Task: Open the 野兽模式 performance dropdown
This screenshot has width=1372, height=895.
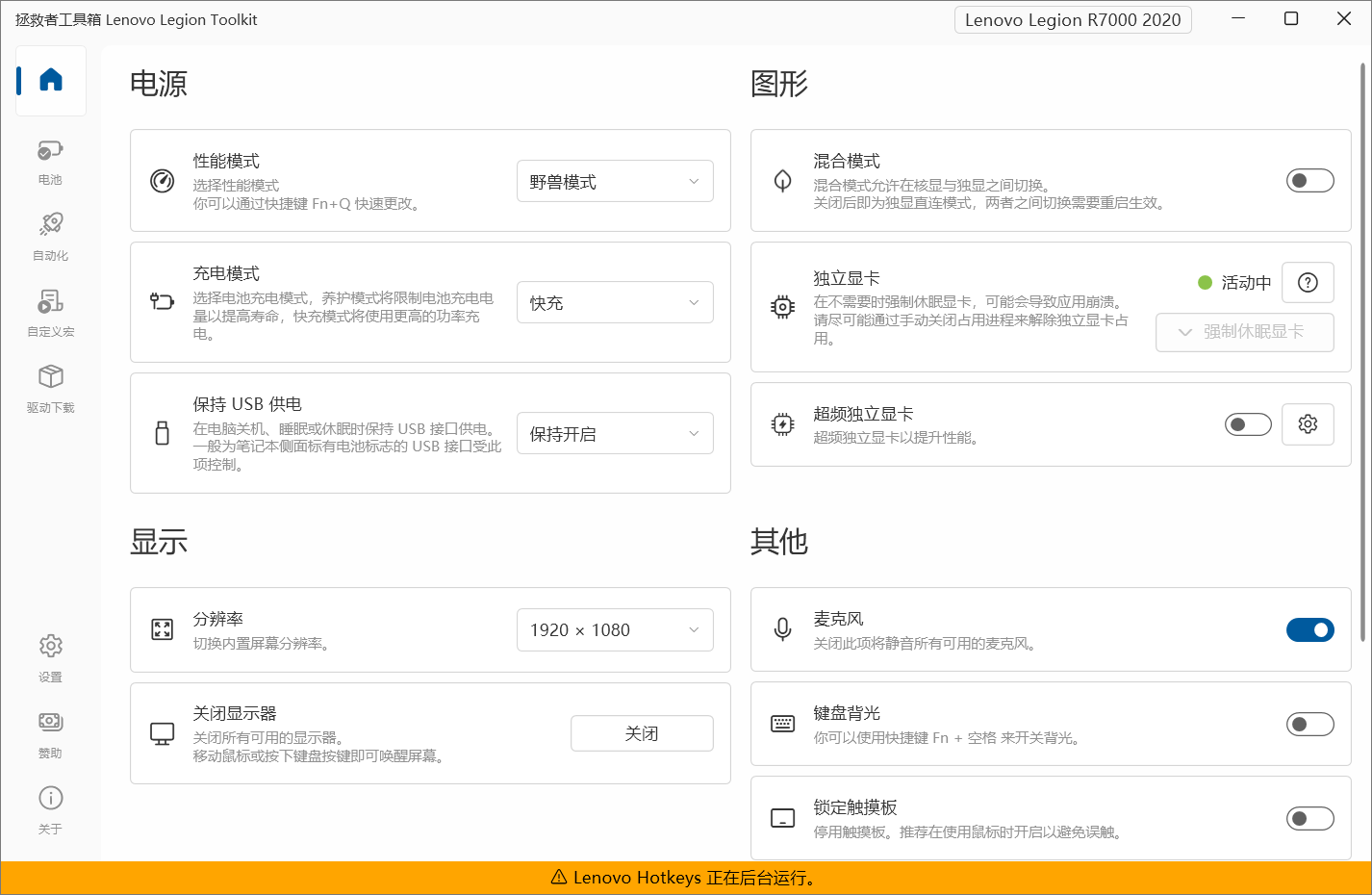Action: [615, 181]
